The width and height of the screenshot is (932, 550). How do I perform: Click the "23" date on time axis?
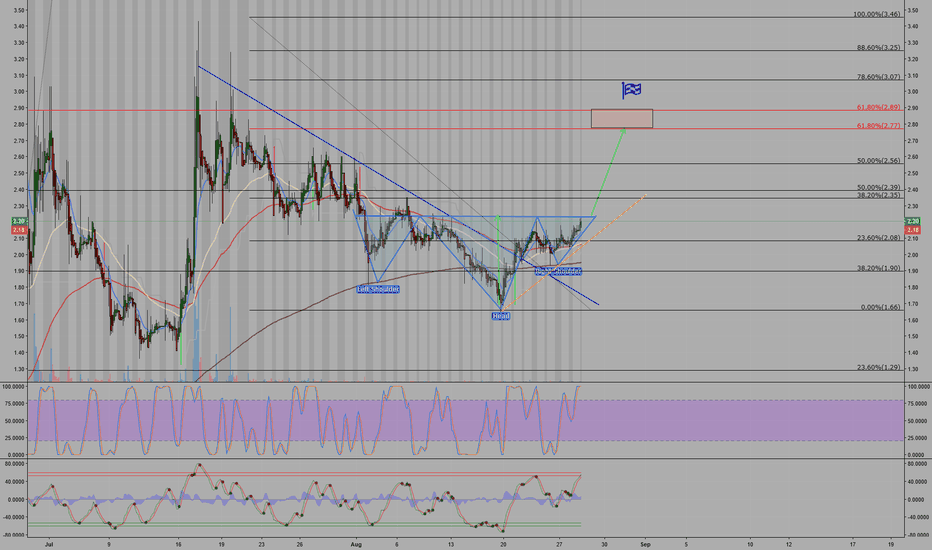coord(262,543)
